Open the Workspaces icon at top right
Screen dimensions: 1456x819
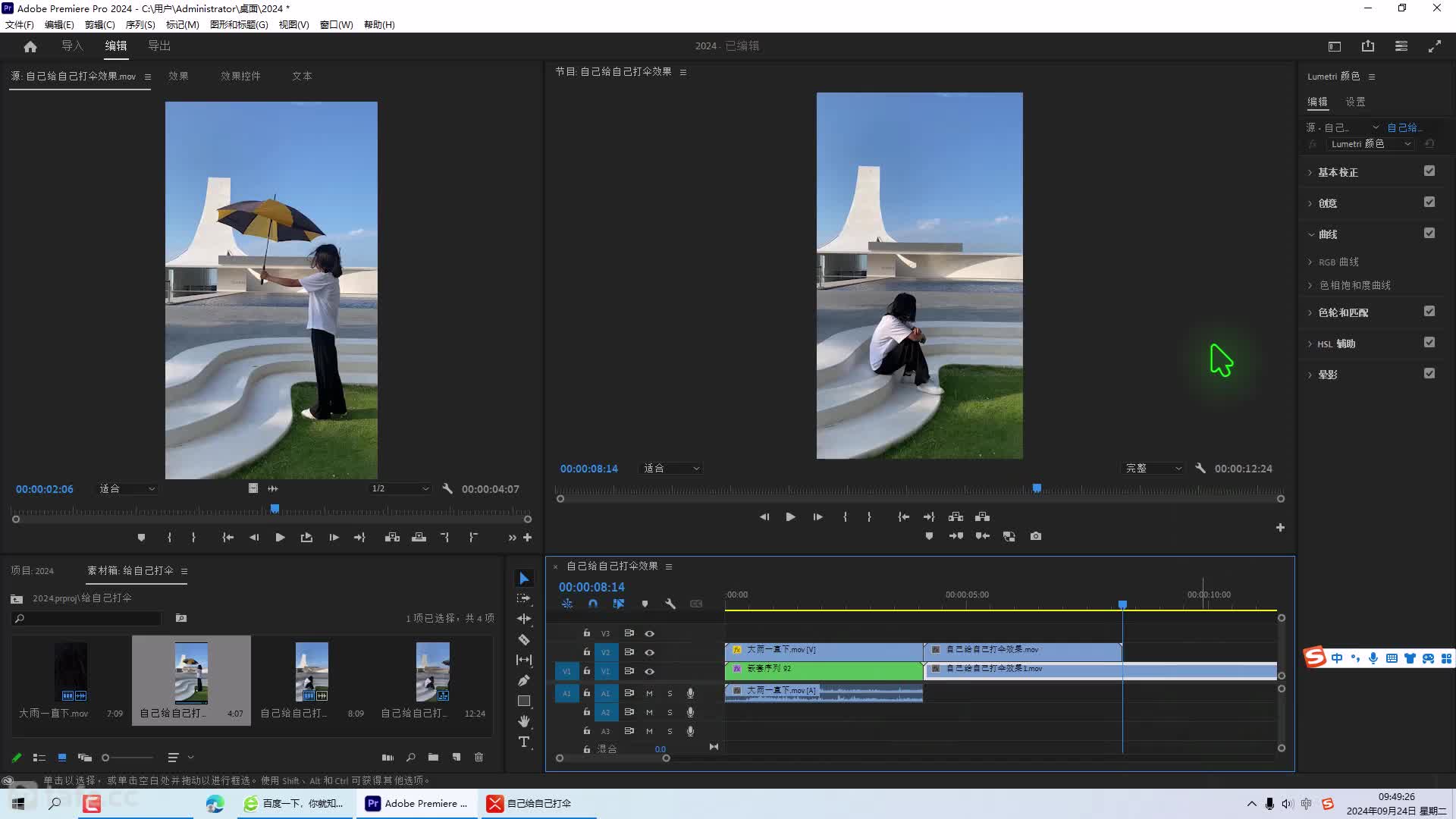point(1401,46)
